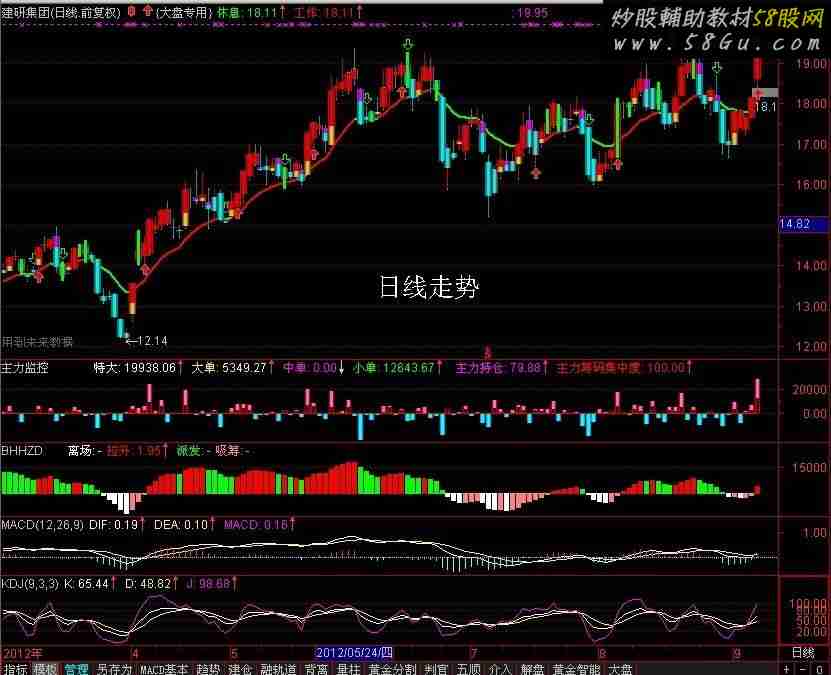
Task: Click the 12.14 low price marker
Action: tap(147, 341)
